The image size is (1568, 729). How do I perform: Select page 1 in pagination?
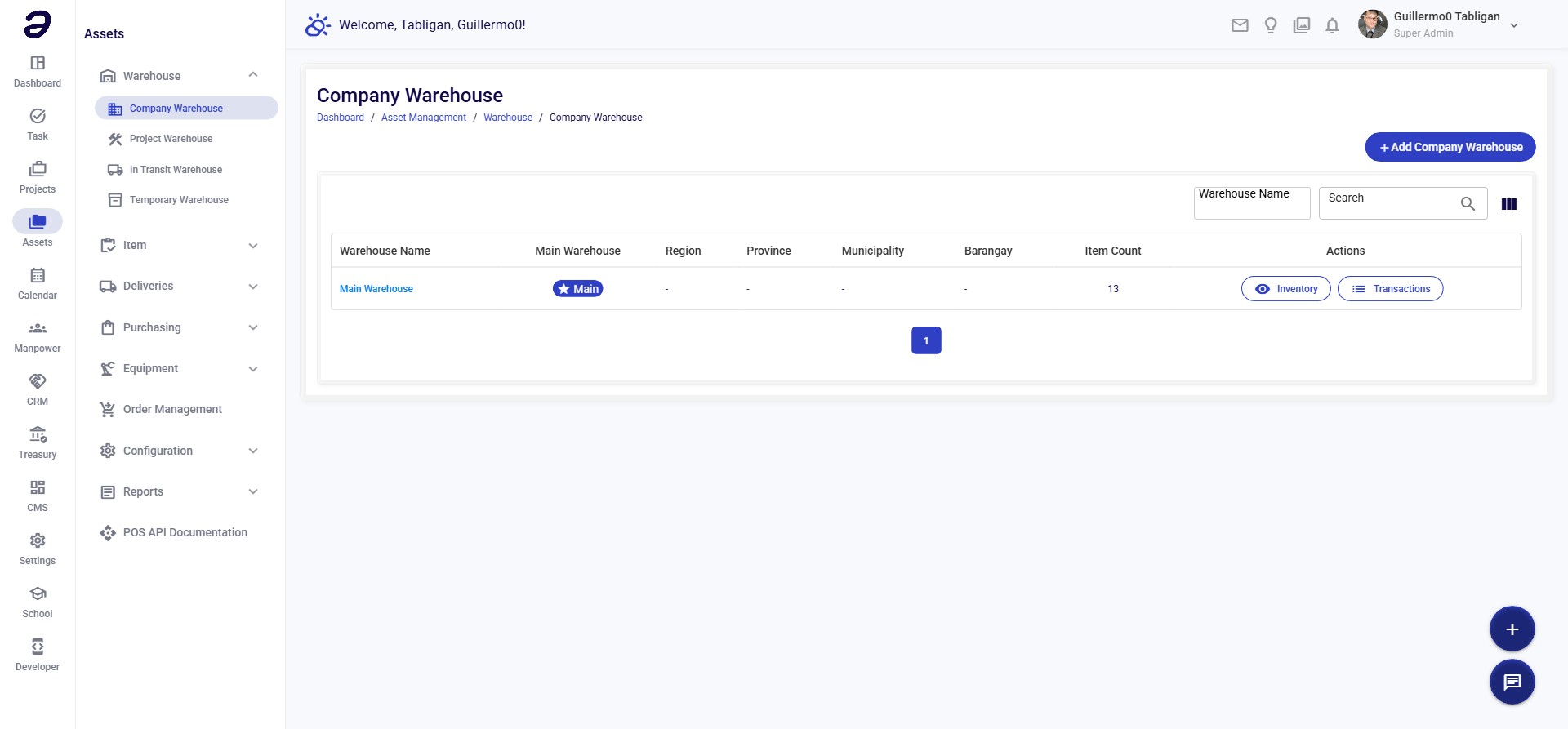pos(926,340)
